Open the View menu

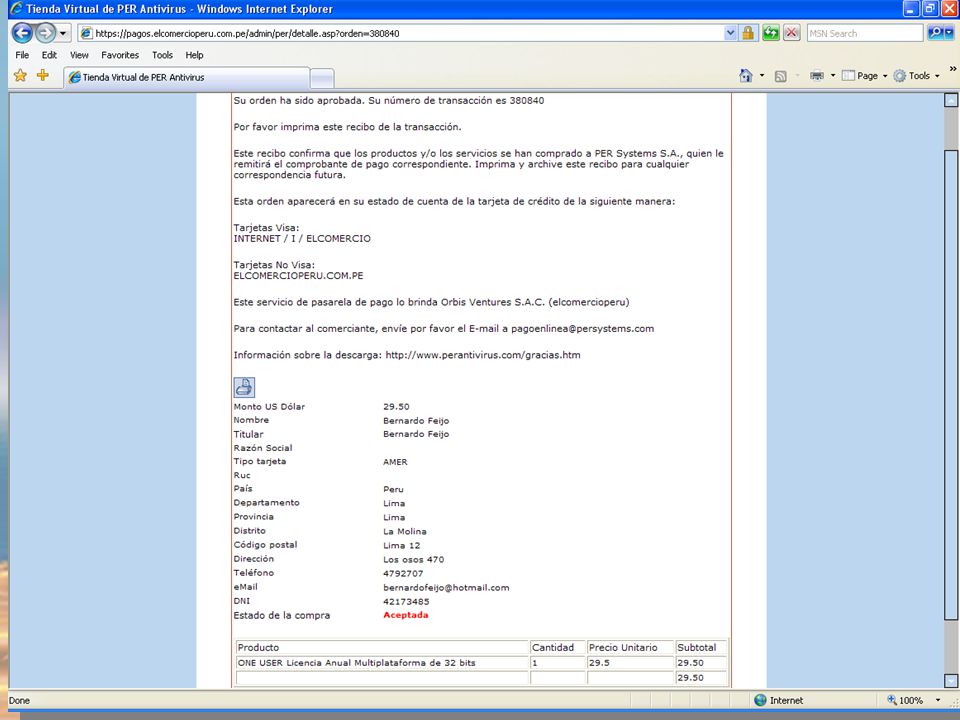pyautogui.click(x=79, y=55)
